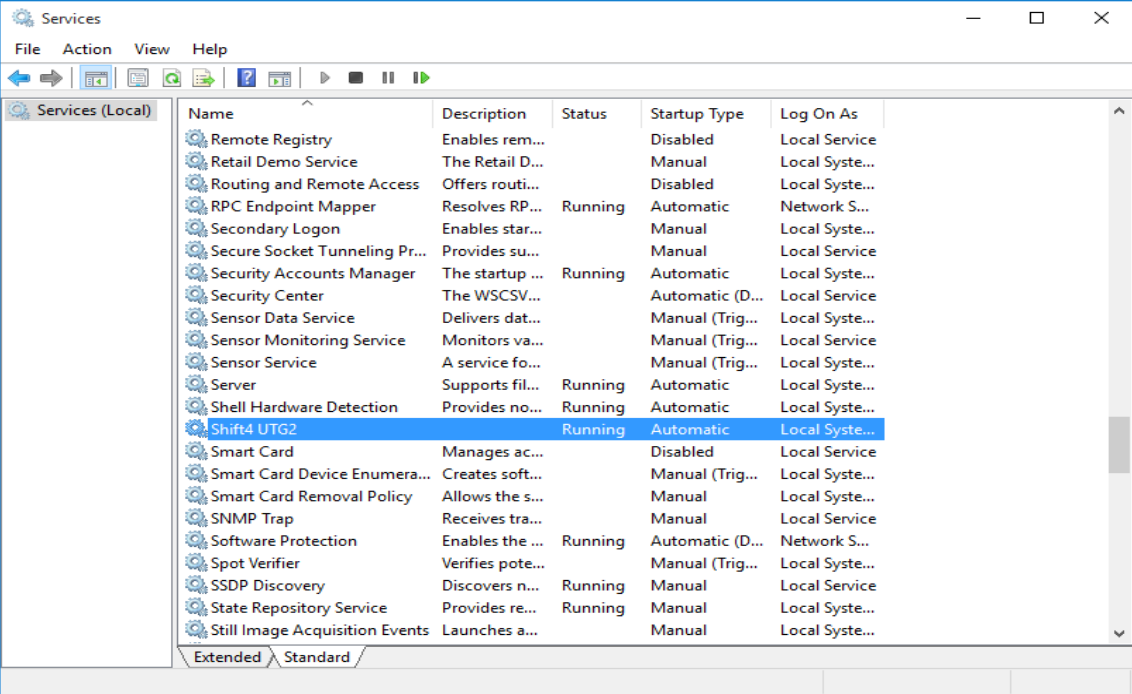1132x694 pixels.
Task: Select Services (Local) in the tree
Action: 93,110
